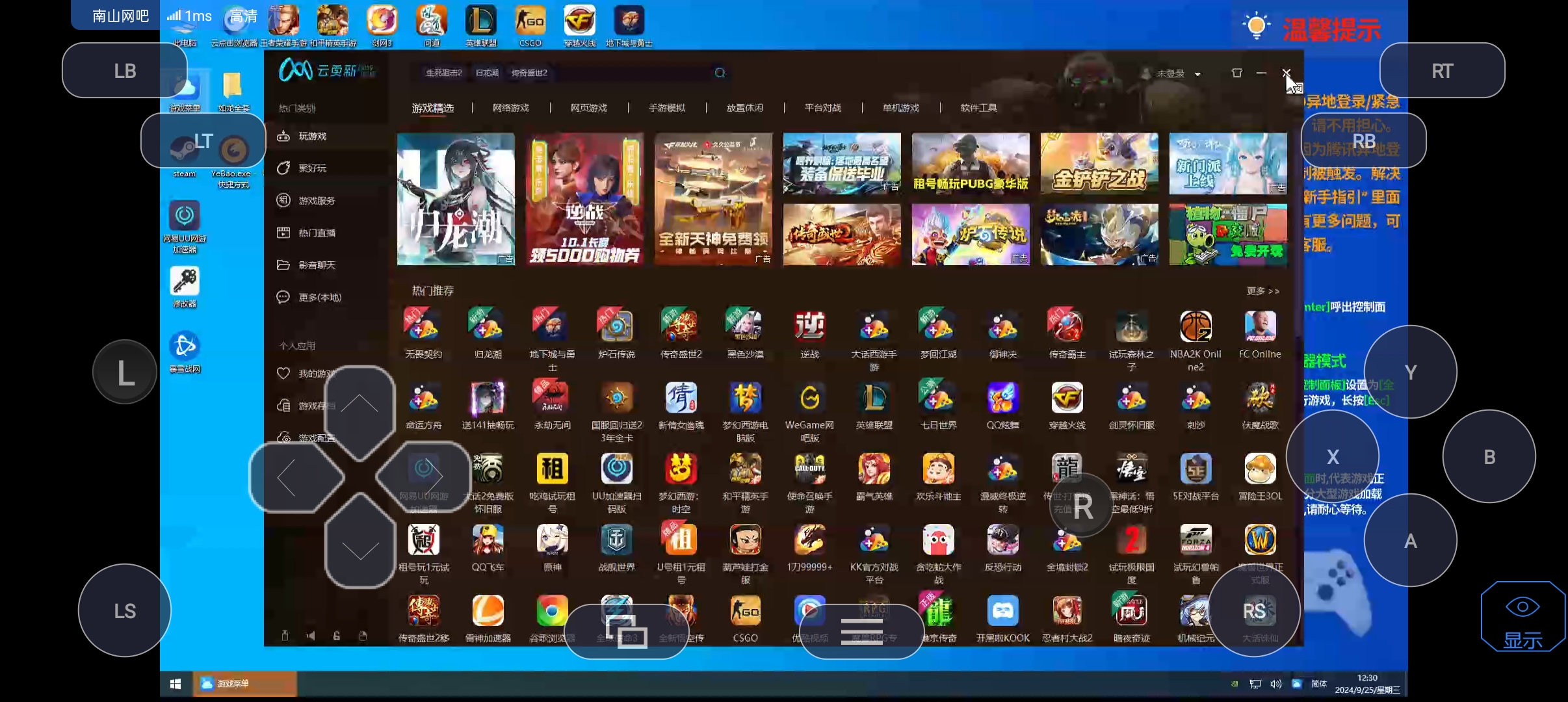Open WeGame网吧版 icon
Screen dimensions: 1568x702
click(809, 411)
